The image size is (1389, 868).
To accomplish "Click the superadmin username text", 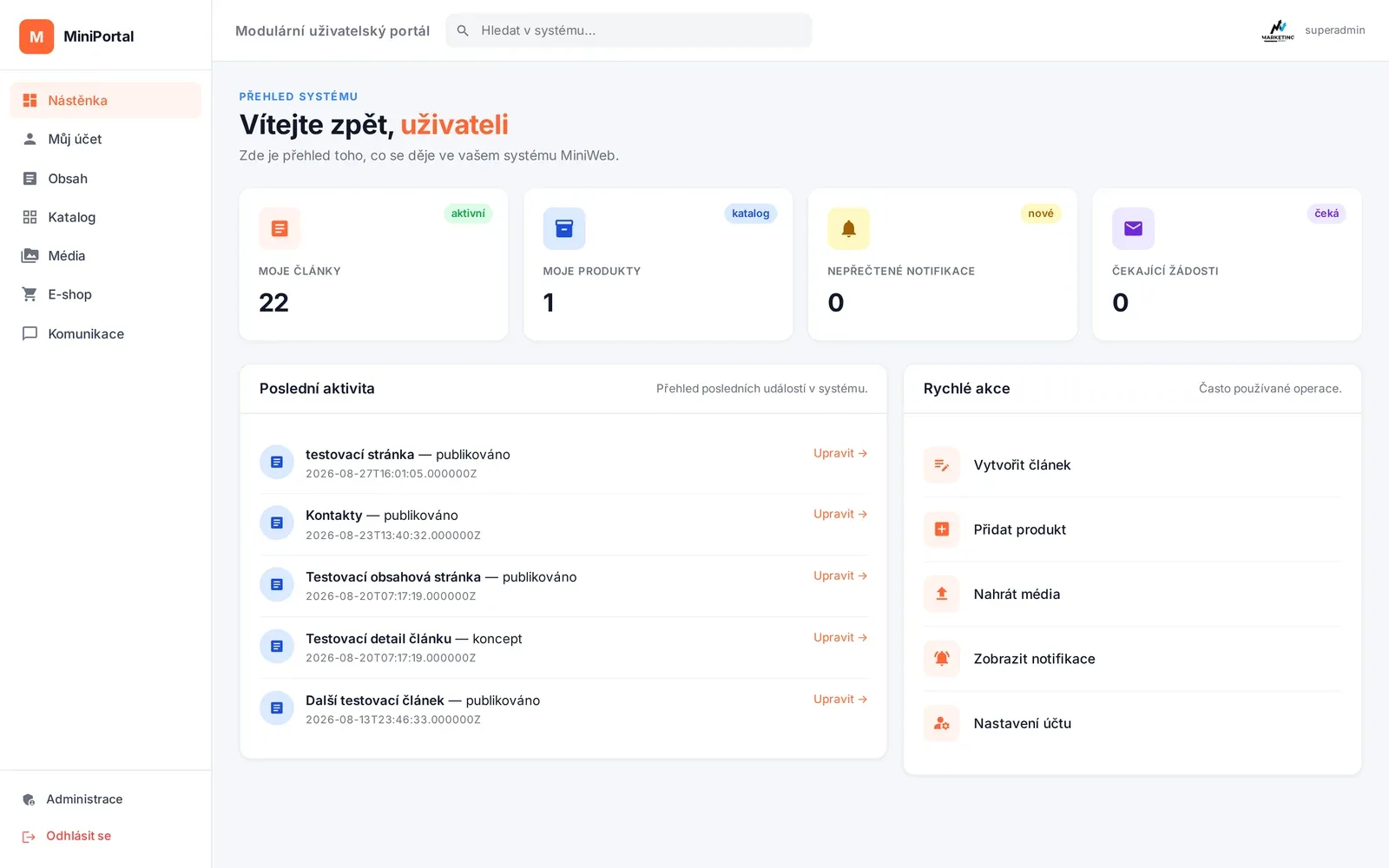I will (1335, 30).
